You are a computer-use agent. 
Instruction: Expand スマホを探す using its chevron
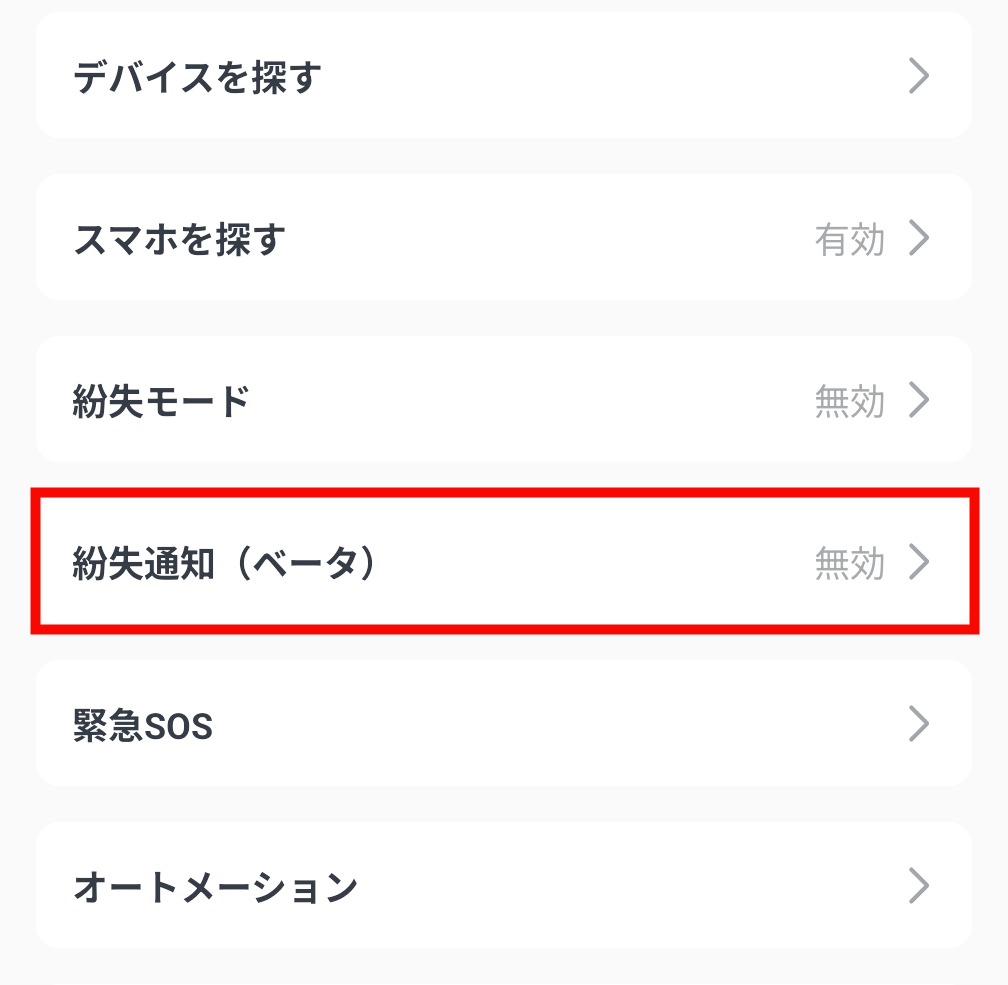tap(919, 239)
